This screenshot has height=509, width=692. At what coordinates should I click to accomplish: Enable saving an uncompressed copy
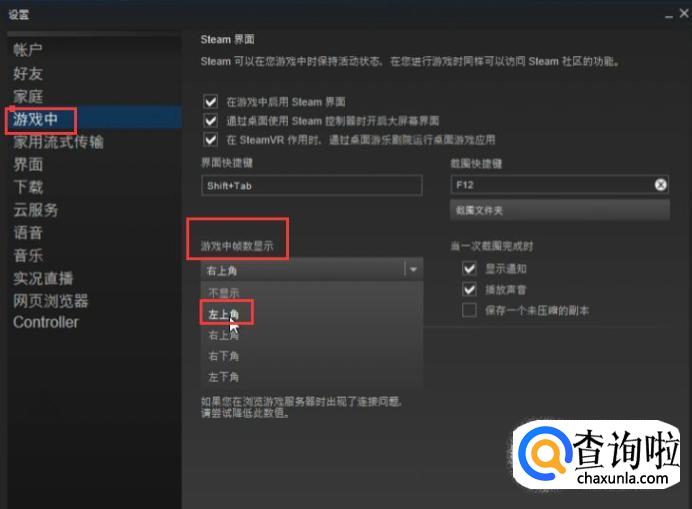coord(469,310)
